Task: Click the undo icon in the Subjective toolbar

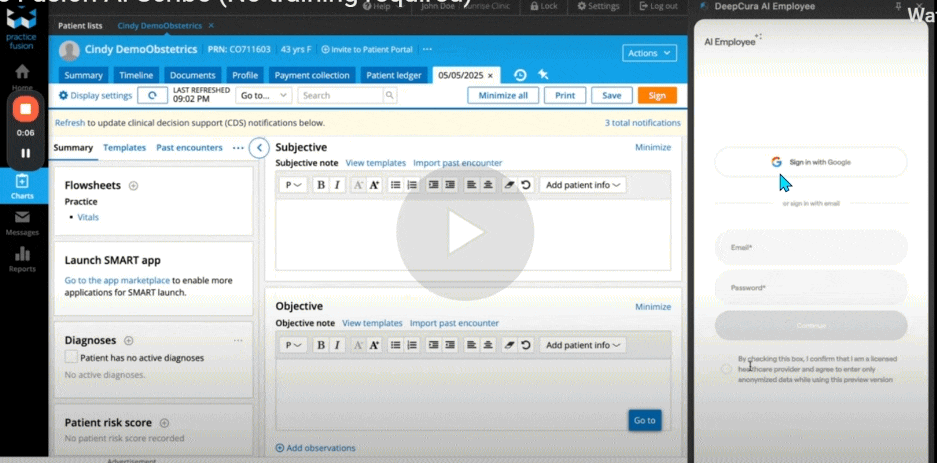Action: 526,185
